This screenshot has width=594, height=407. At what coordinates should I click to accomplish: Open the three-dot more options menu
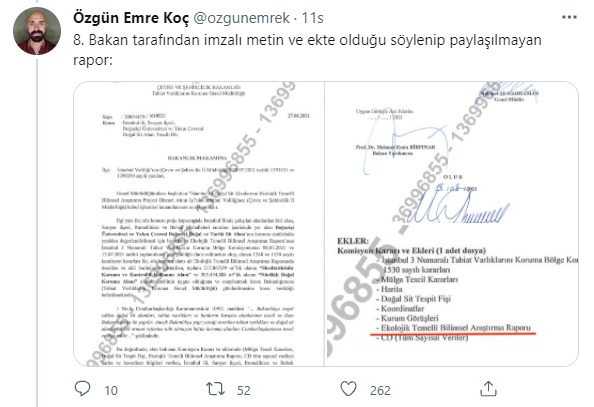(x=569, y=17)
